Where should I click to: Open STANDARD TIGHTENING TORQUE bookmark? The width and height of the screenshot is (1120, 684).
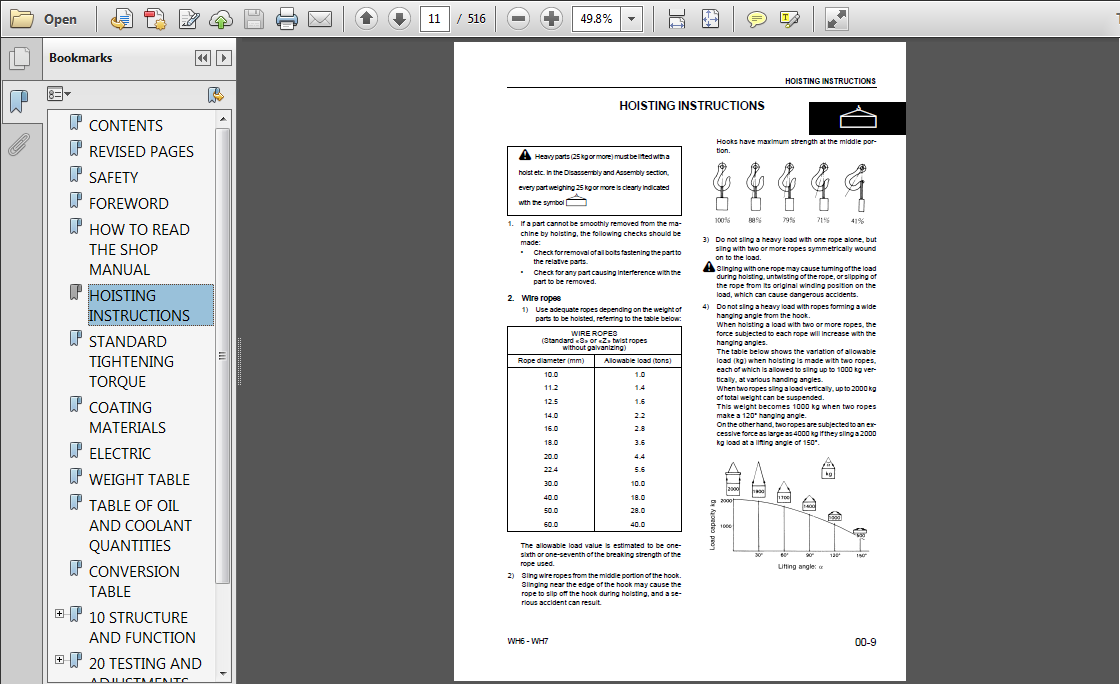point(131,361)
